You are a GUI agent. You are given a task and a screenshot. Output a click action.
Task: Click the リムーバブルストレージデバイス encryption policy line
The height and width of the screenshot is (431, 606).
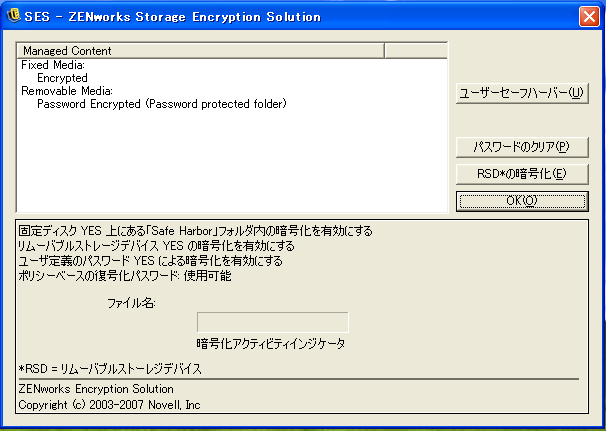(156, 246)
